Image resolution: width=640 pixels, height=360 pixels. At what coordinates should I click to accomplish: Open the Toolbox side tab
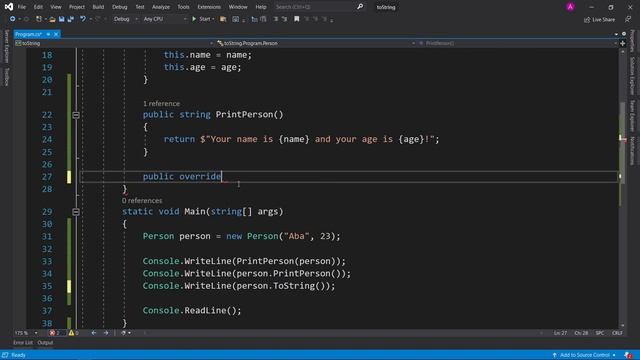(6, 77)
